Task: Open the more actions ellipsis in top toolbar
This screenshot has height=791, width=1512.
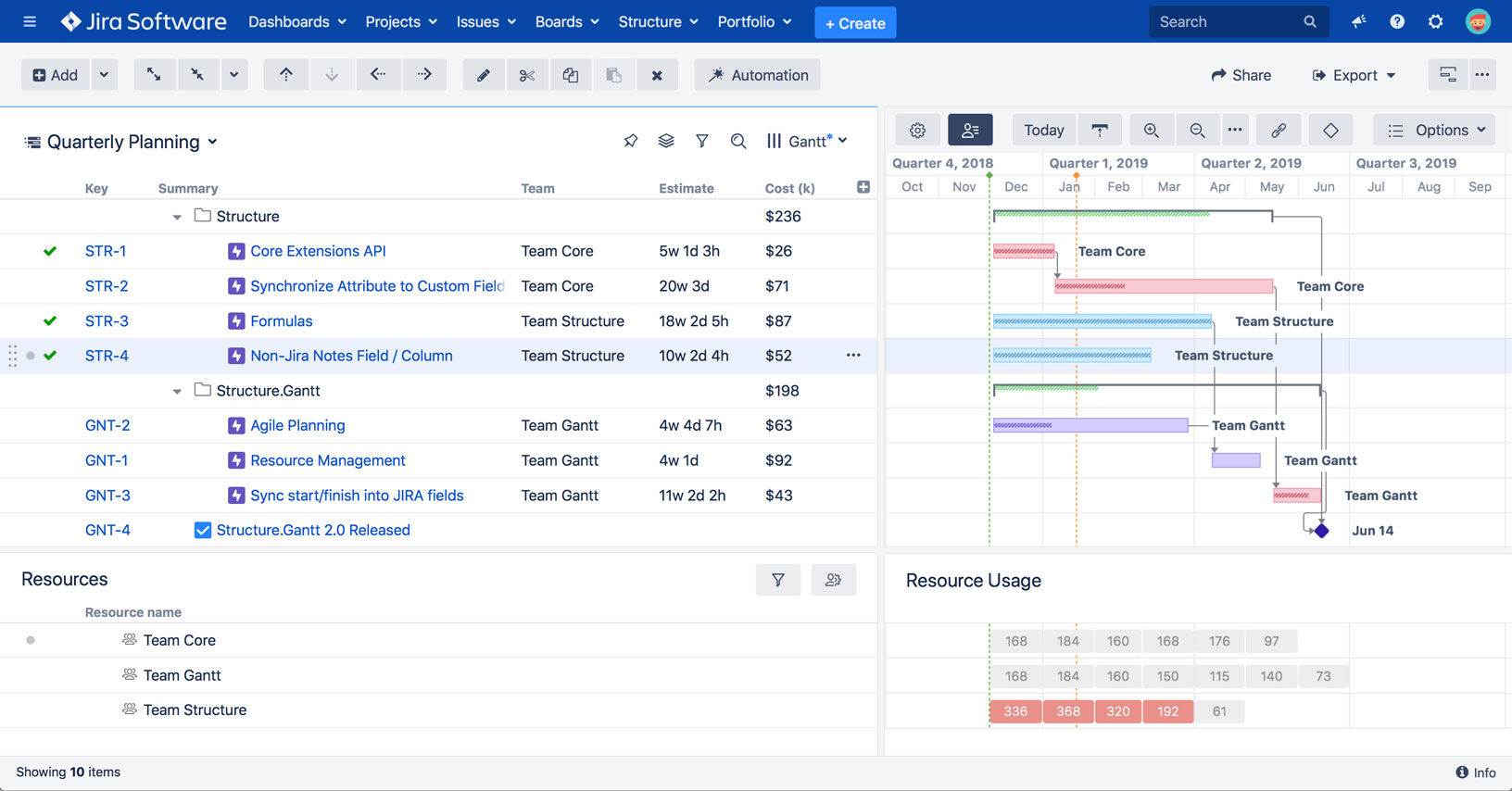Action: (1482, 75)
